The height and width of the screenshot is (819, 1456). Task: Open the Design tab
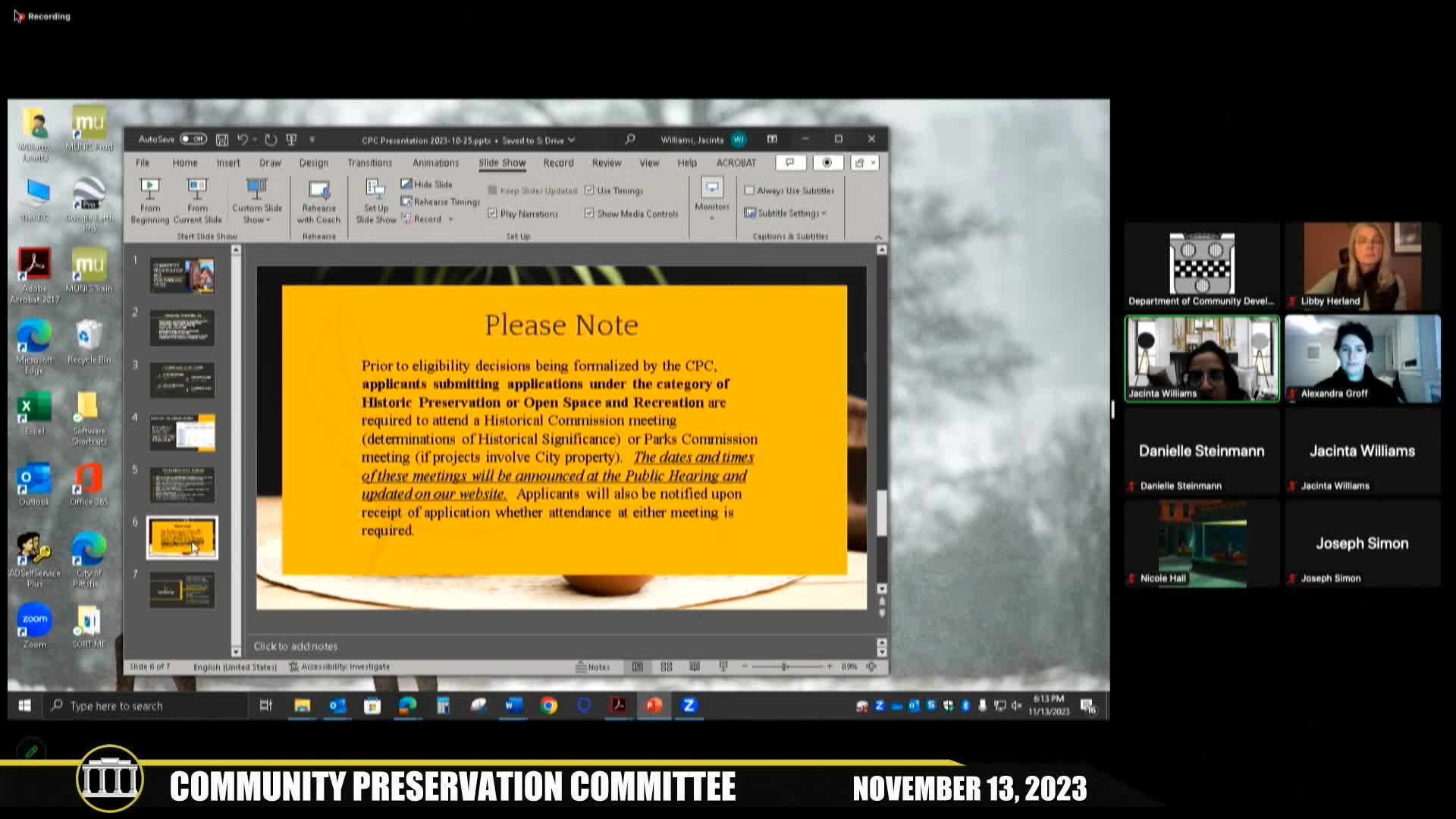(x=313, y=163)
